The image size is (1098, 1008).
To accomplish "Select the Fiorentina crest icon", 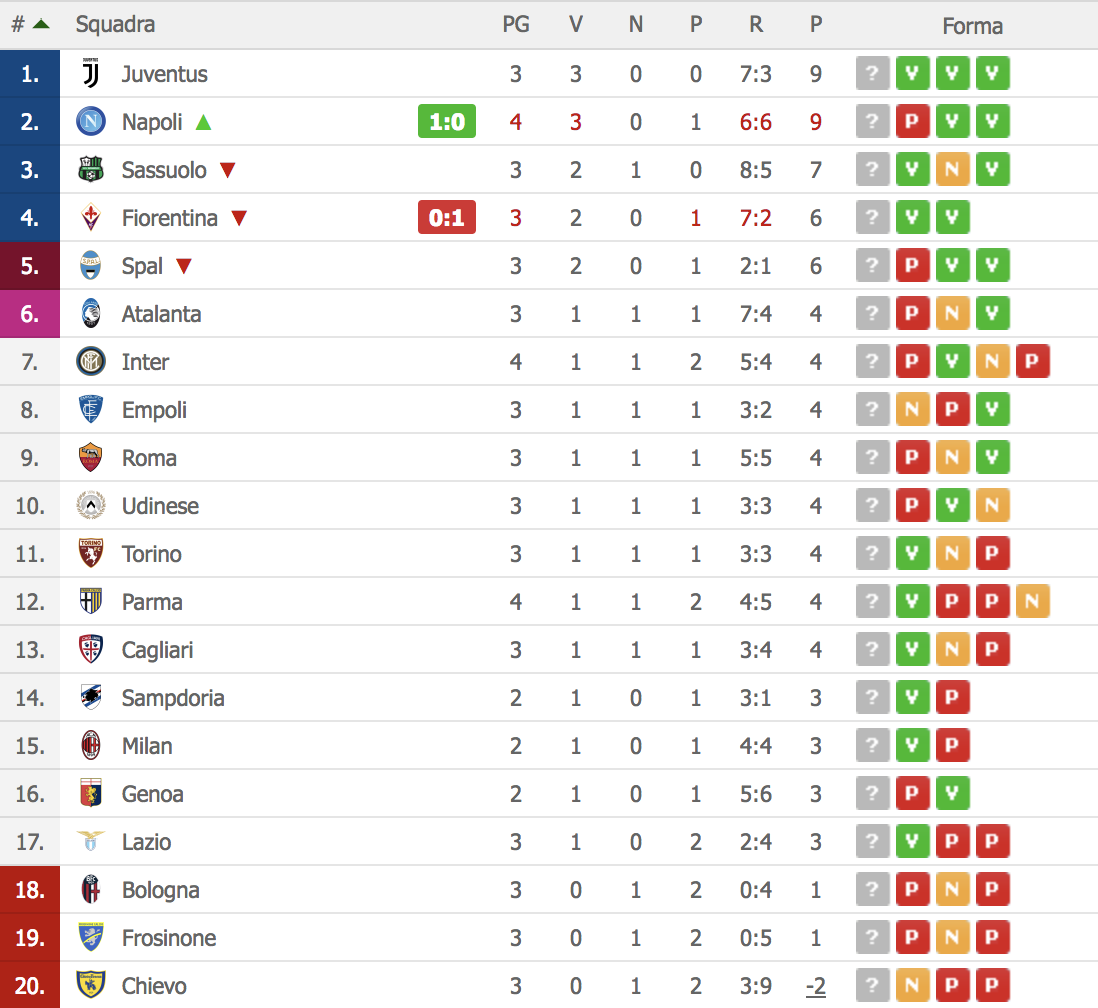I will (x=90, y=217).
